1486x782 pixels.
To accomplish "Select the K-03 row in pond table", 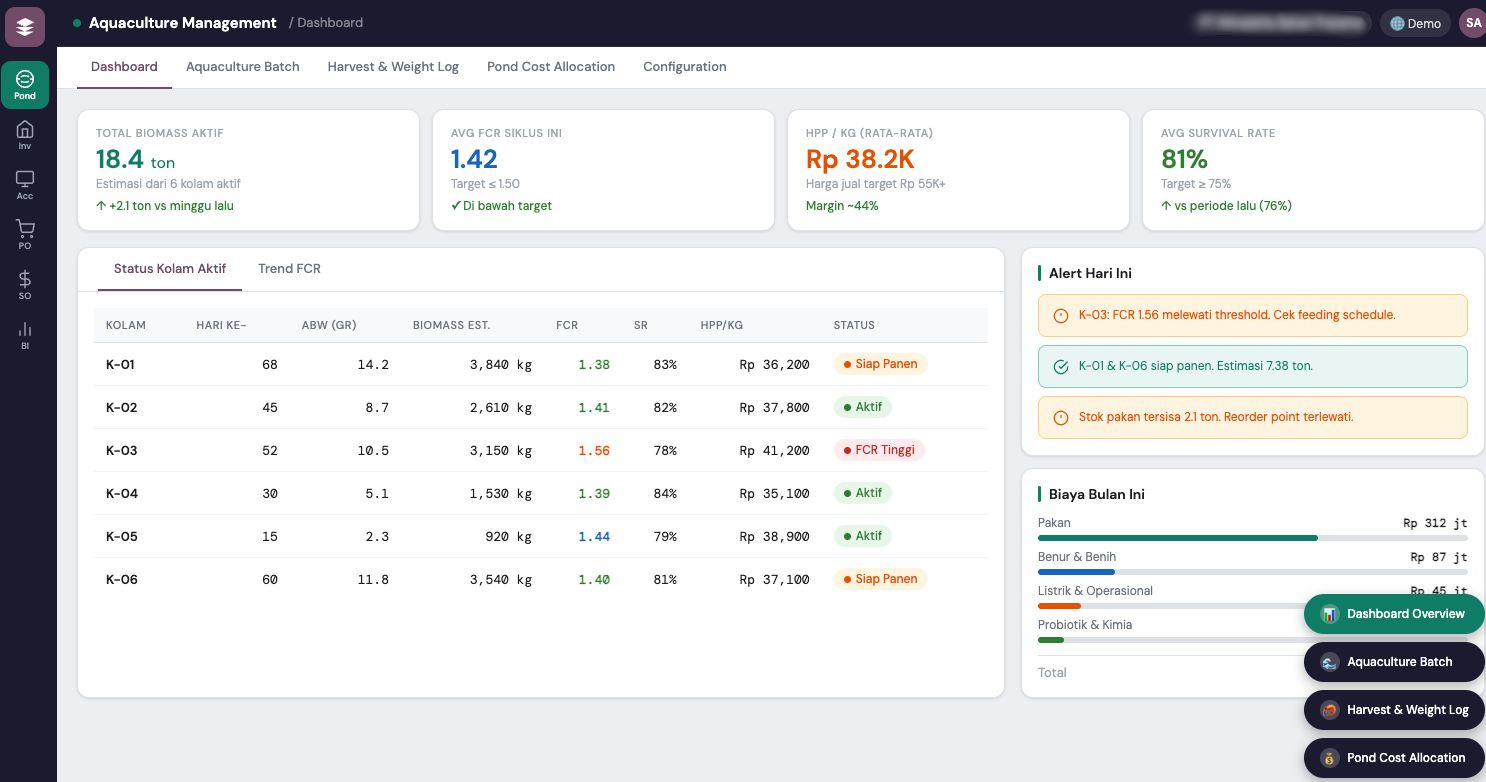I will click(540, 451).
